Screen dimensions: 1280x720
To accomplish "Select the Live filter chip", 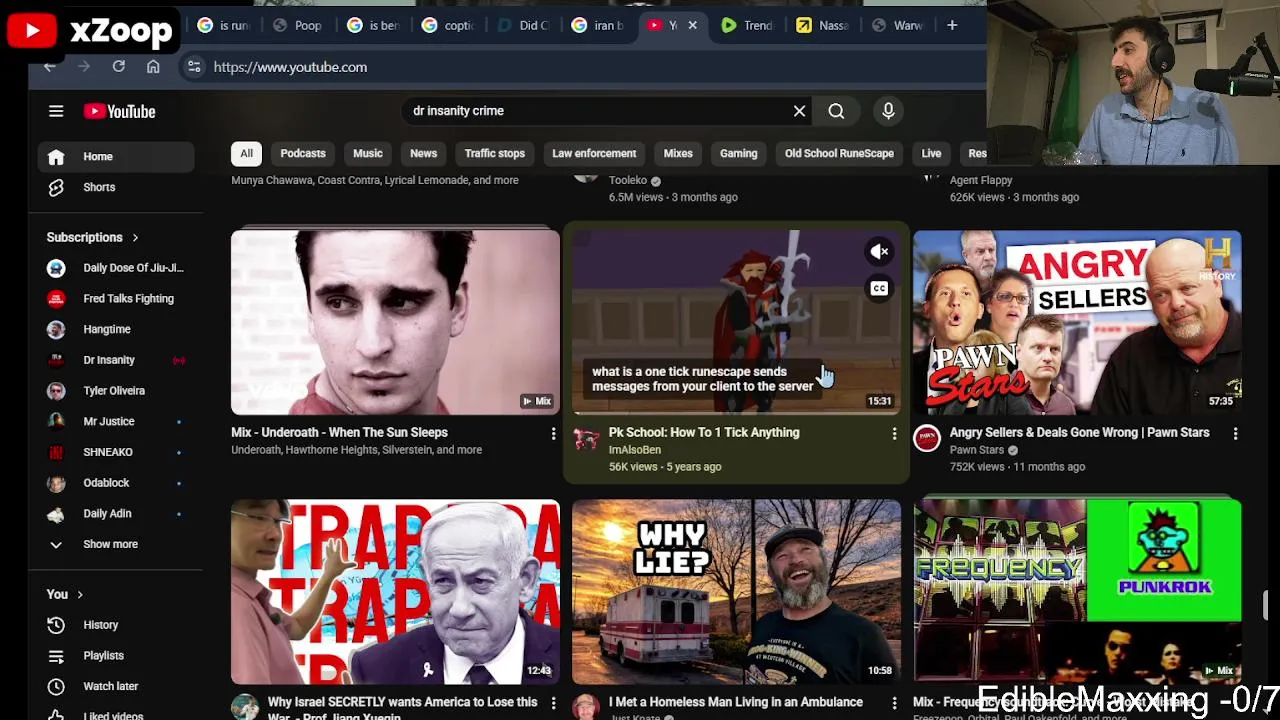I will (931, 153).
